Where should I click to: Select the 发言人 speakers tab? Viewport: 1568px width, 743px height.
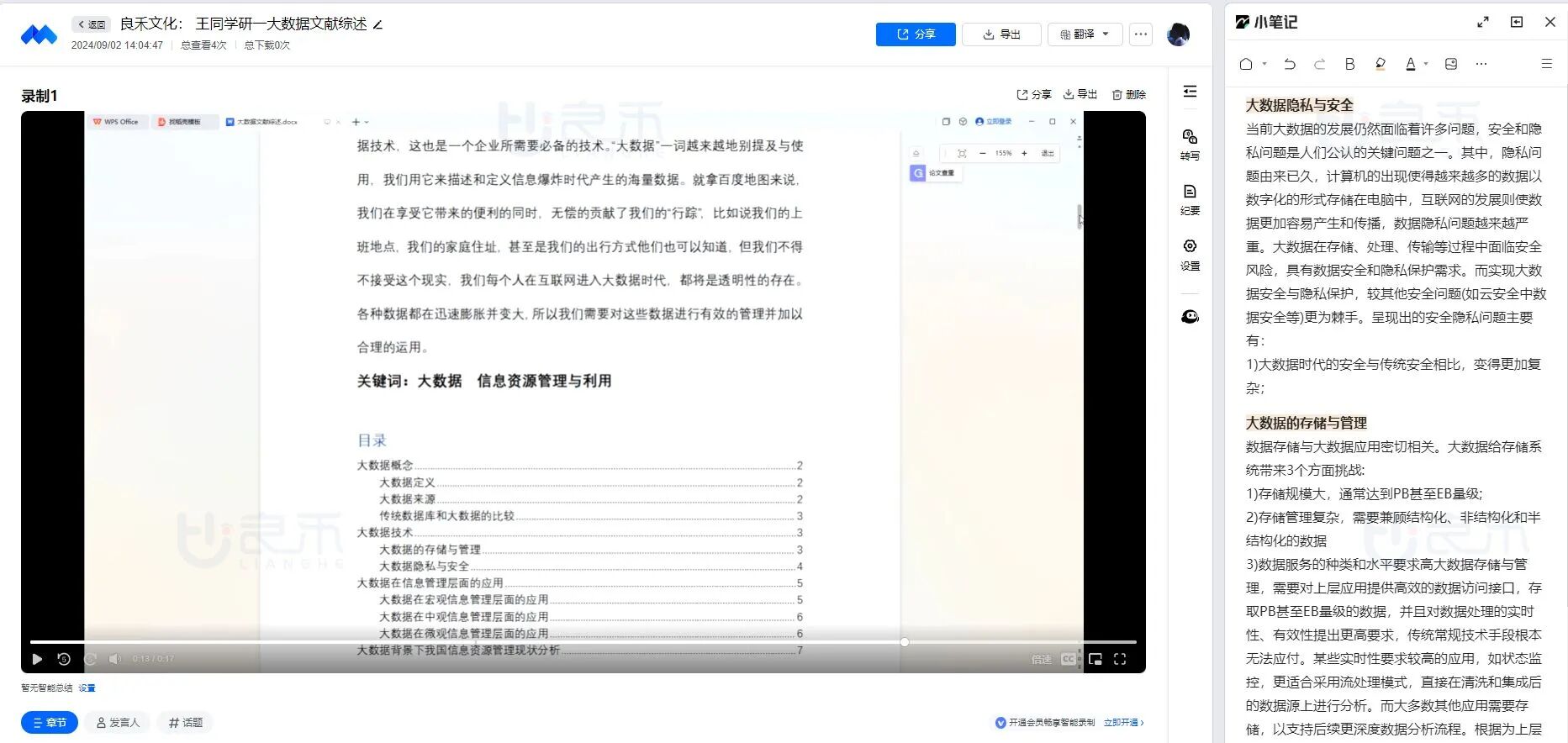coord(117,722)
